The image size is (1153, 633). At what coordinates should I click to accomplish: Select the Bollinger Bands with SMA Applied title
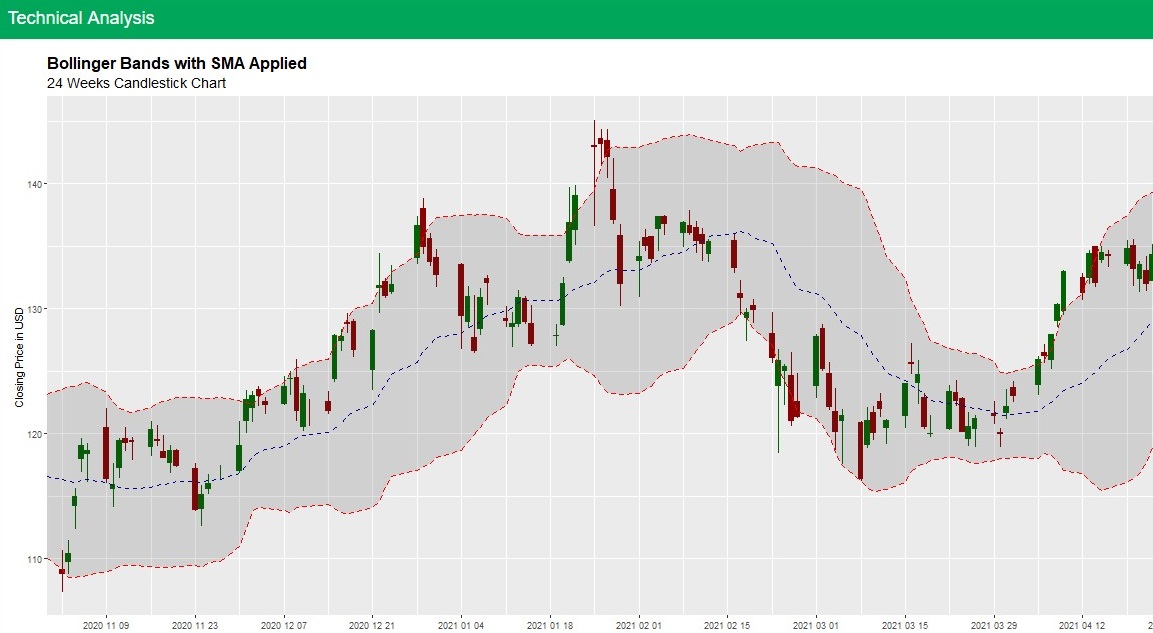click(x=176, y=63)
